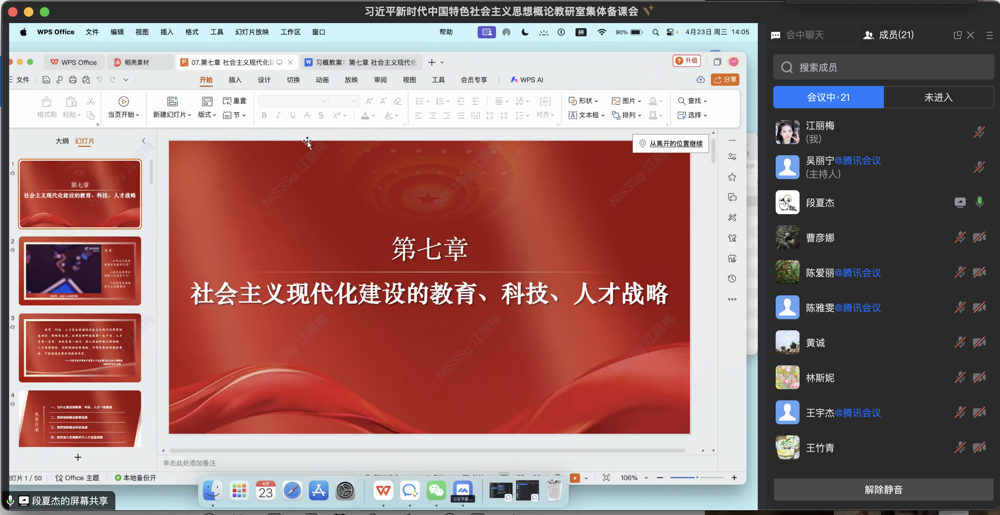Open the Text Box (文本框) dropdown
1000x515 pixels.
click(586, 115)
